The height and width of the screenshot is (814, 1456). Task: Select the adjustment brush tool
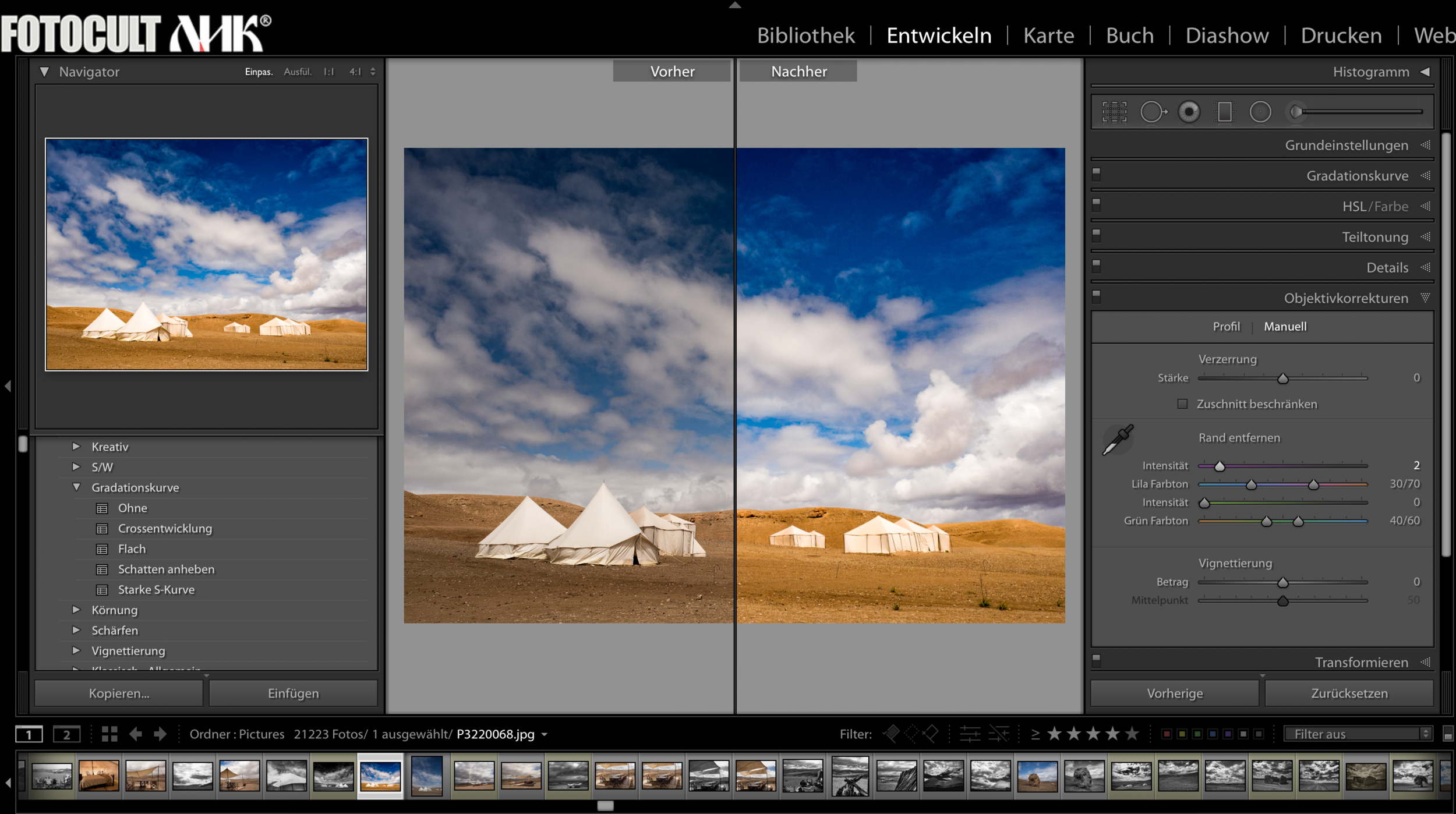tap(1355, 112)
